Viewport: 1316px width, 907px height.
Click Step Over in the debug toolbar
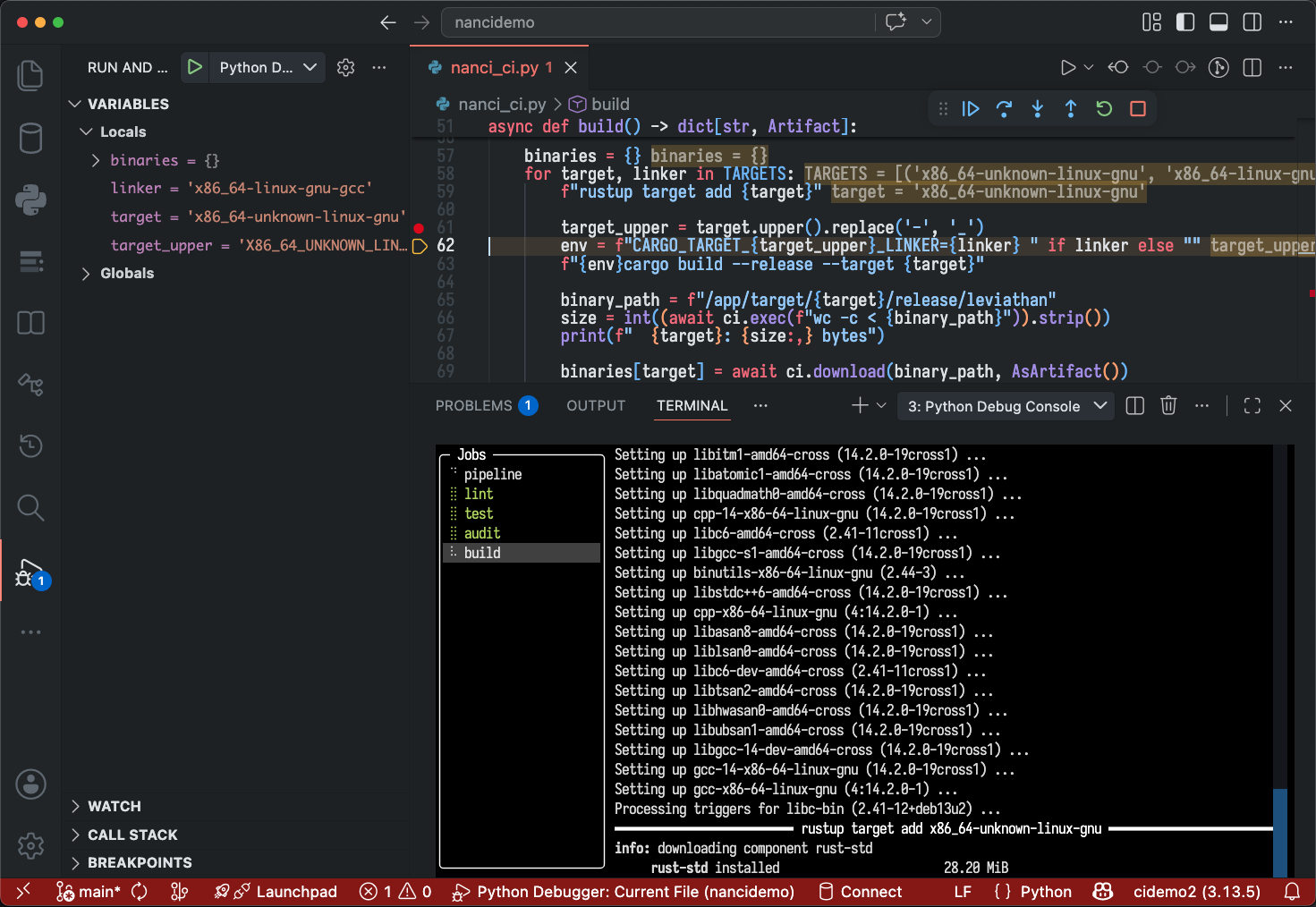[x=1004, y=109]
